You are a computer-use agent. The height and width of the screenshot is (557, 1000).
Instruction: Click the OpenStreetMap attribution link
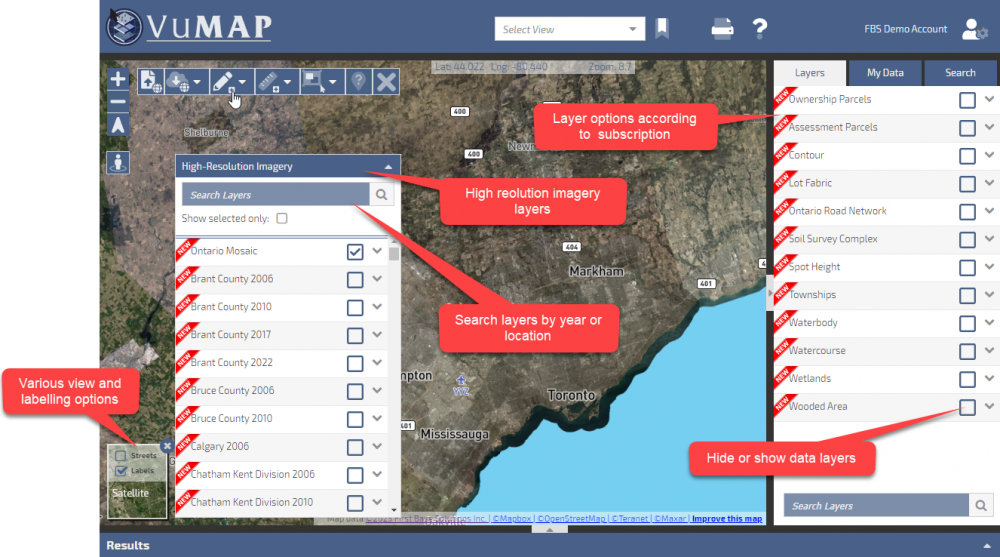[x=570, y=519]
